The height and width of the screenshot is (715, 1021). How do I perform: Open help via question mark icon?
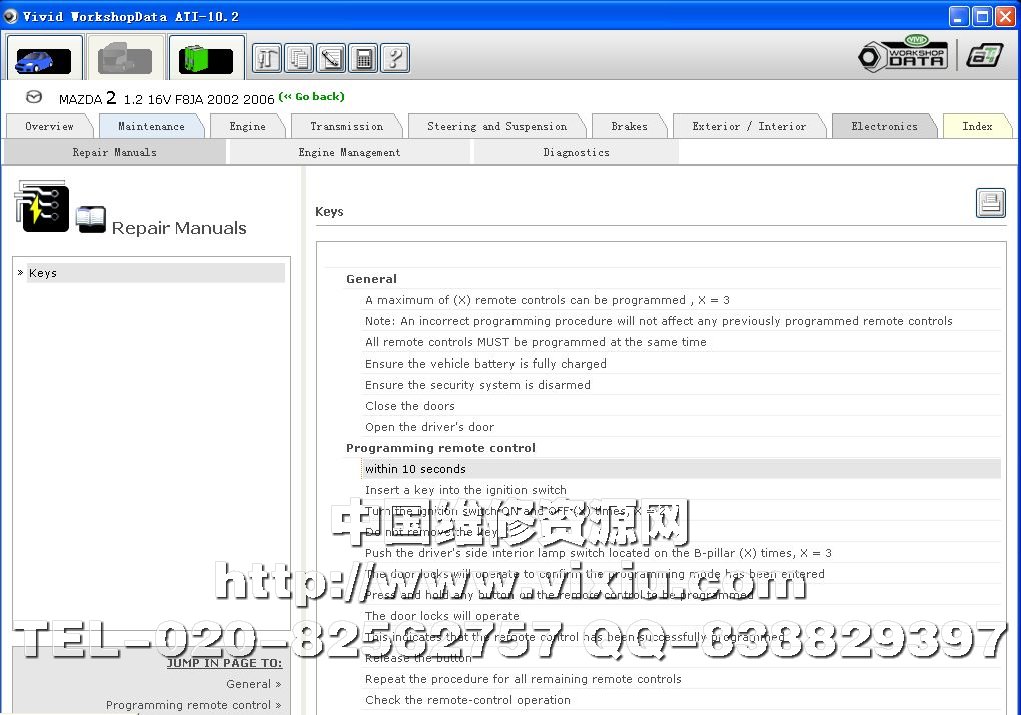click(x=395, y=58)
